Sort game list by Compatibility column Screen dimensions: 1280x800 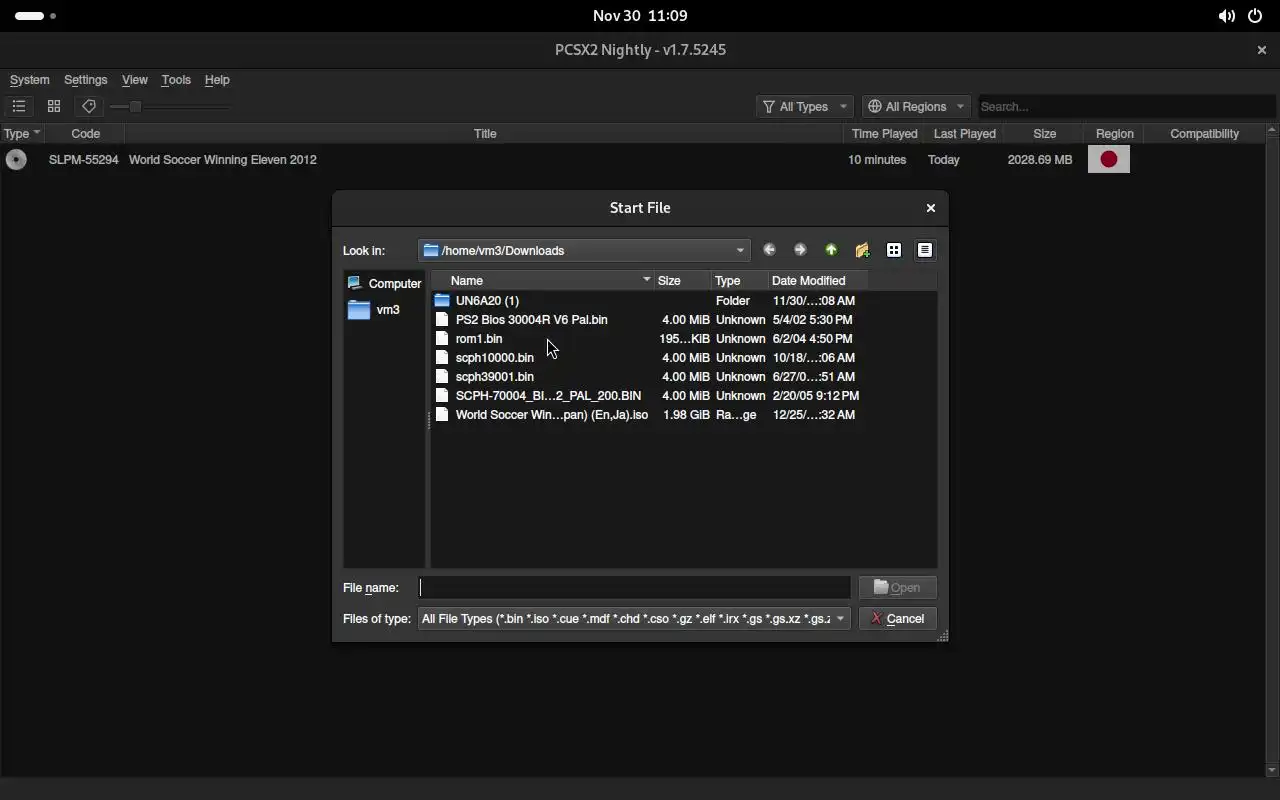click(x=1204, y=133)
